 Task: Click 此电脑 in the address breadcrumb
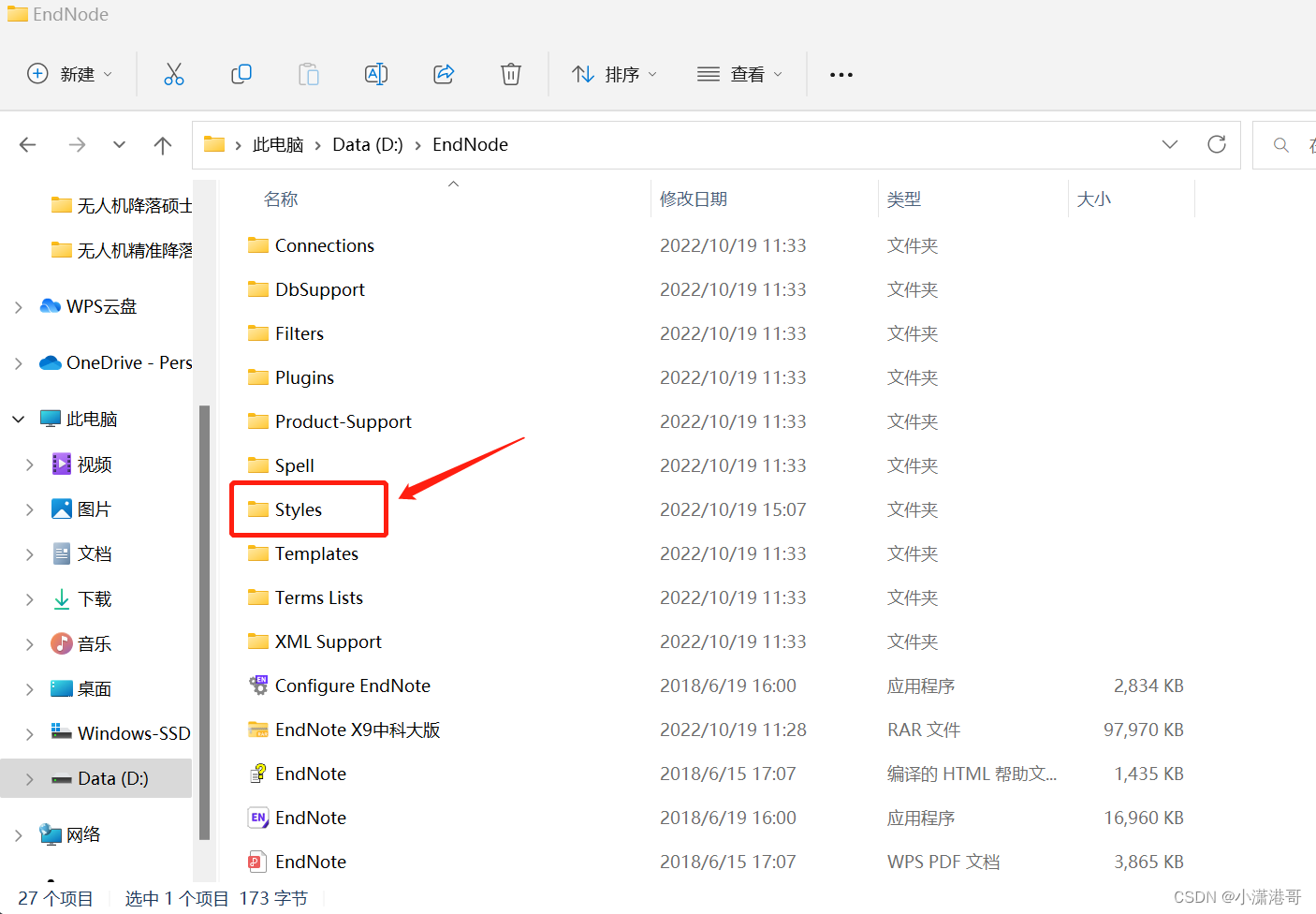pos(278,144)
